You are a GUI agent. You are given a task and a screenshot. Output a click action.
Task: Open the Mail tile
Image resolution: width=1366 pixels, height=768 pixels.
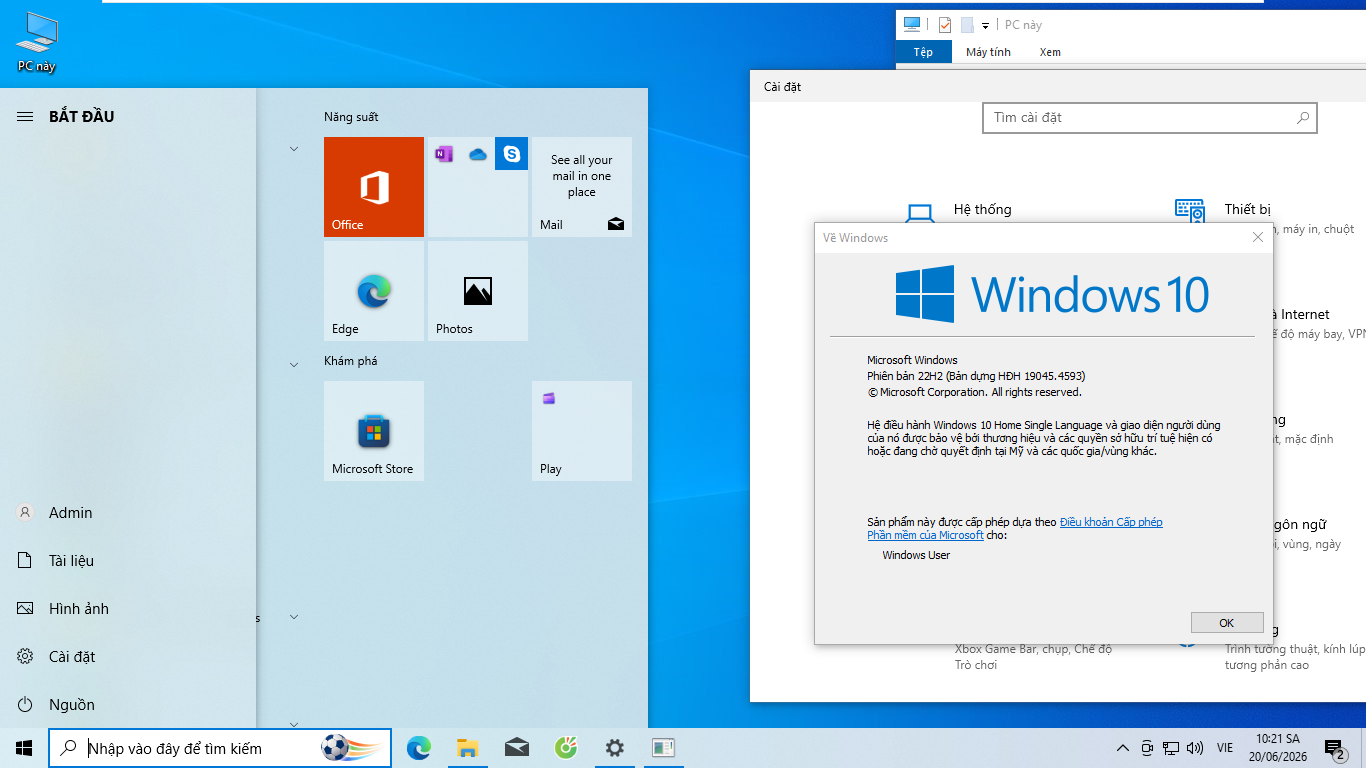click(582, 187)
